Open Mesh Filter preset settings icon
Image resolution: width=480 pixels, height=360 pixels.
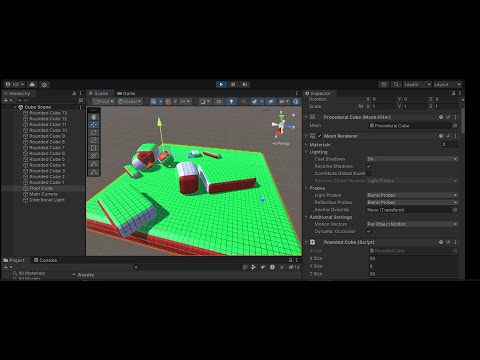(x=448, y=117)
